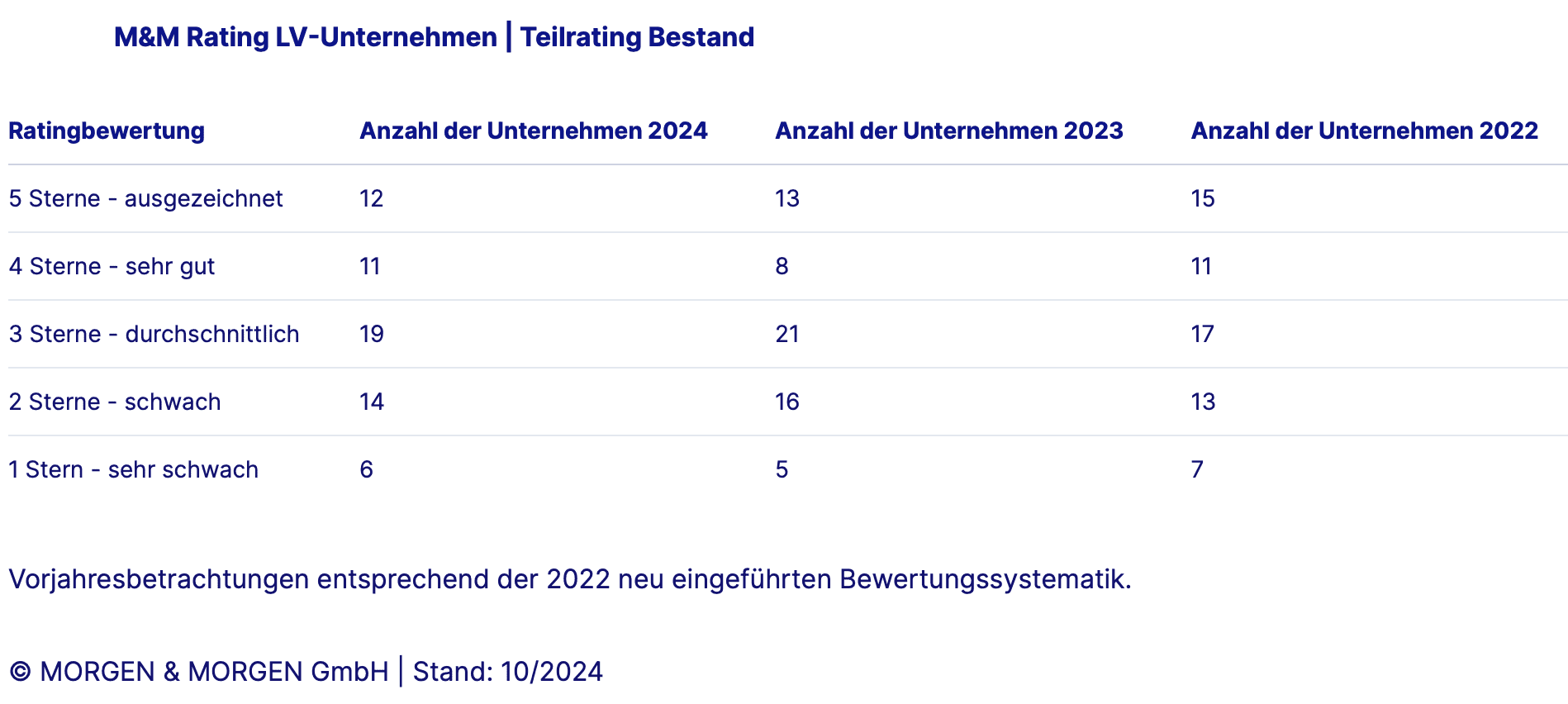Click the 2022 value 15 for 5 Sterne
Image resolution: width=1568 pixels, height=704 pixels.
click(x=1203, y=198)
